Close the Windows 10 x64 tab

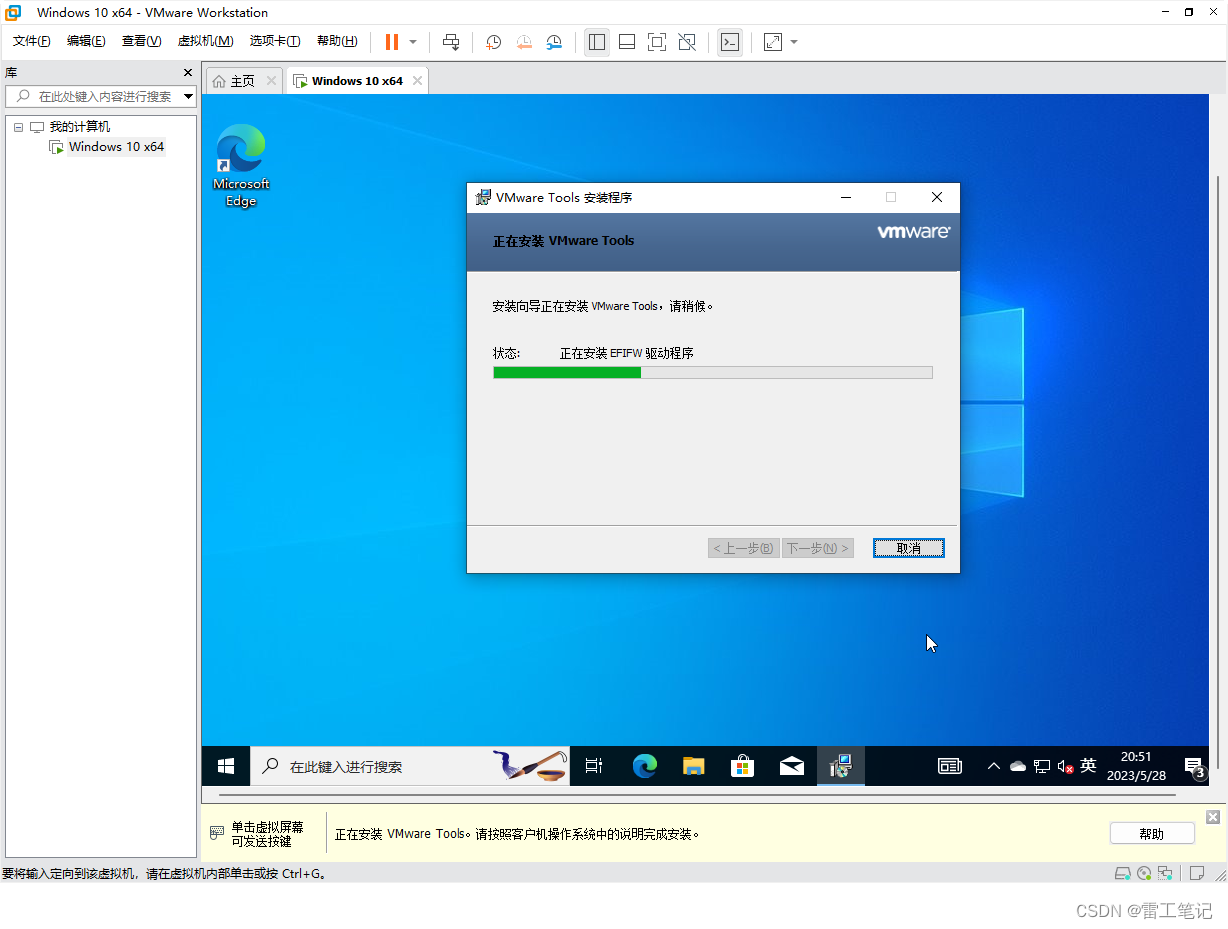[x=417, y=81]
